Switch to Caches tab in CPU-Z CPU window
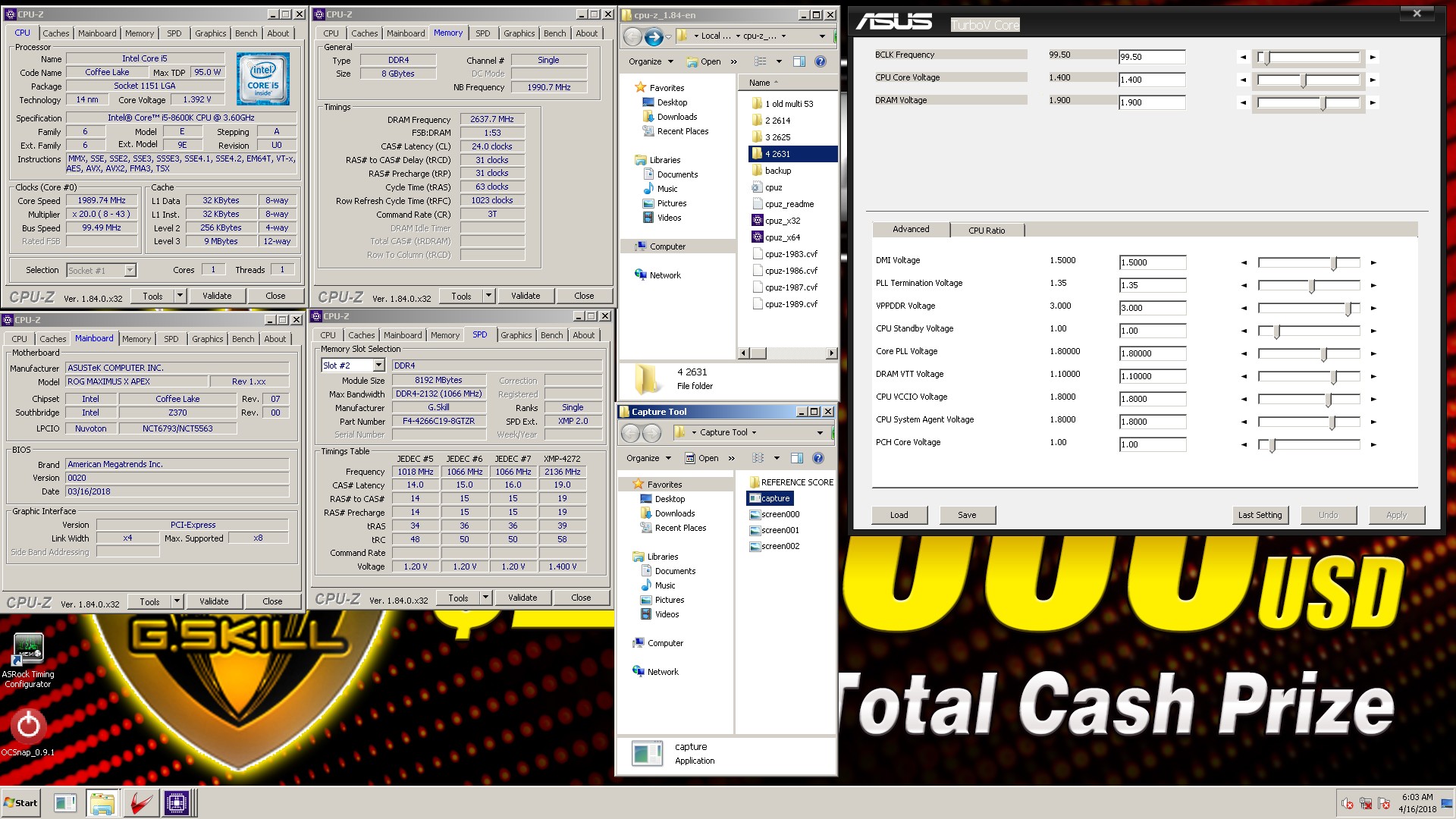 click(x=55, y=33)
